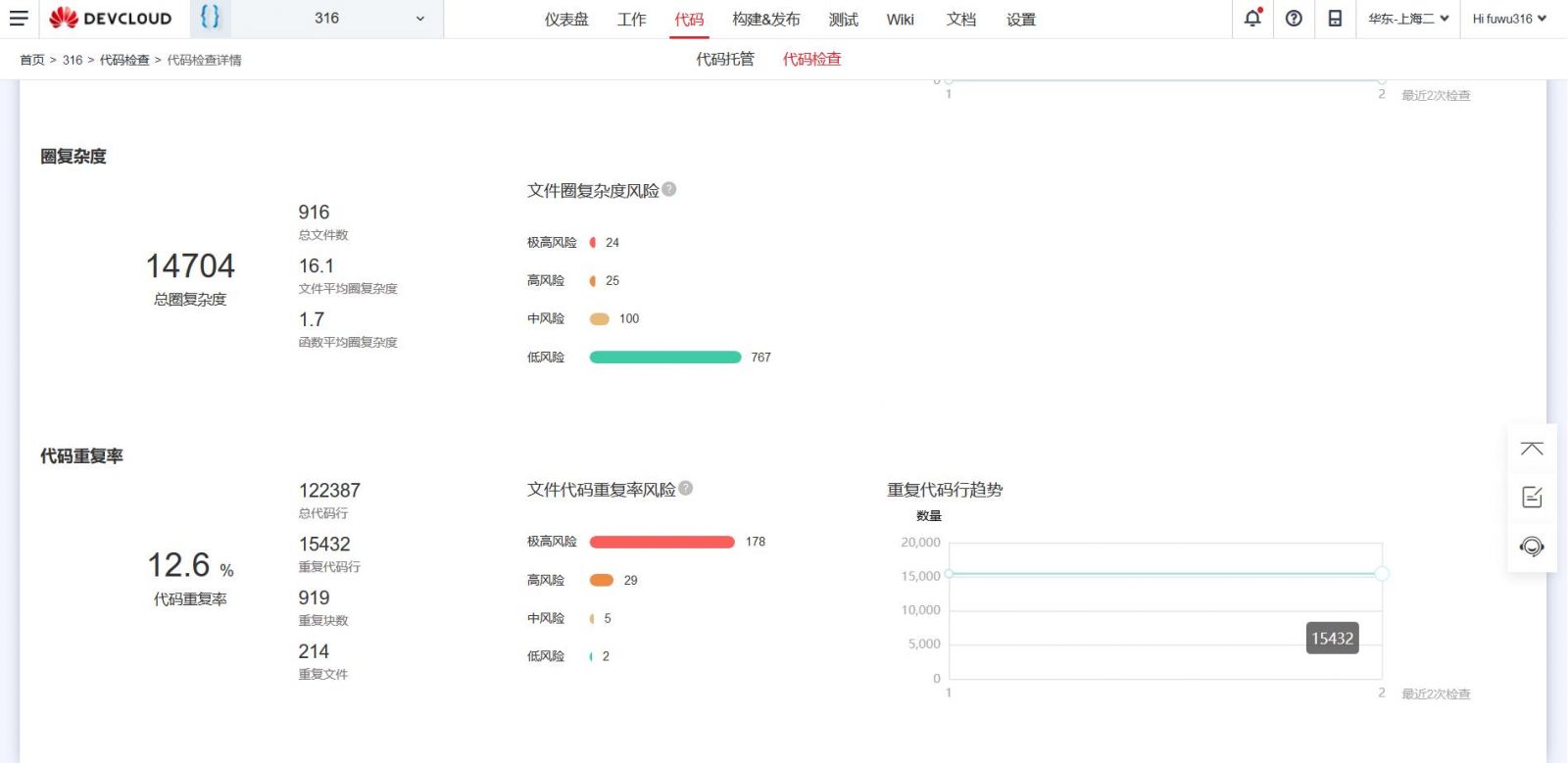Viewport: 1568px width, 763px height.
Task: Show help for 文件圈复杂度风险
Action: point(669,189)
